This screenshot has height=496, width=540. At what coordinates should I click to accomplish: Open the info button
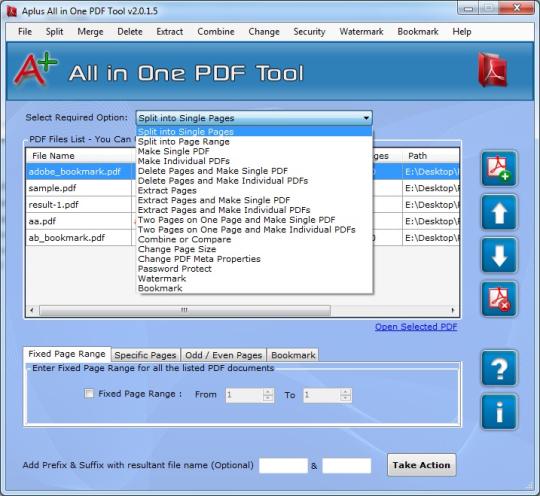tap(499, 412)
